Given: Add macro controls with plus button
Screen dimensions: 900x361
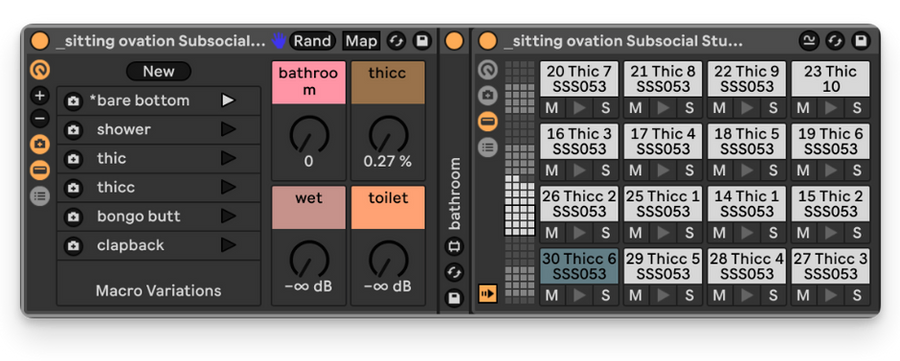Looking at the screenshot, I should click(x=40, y=96).
